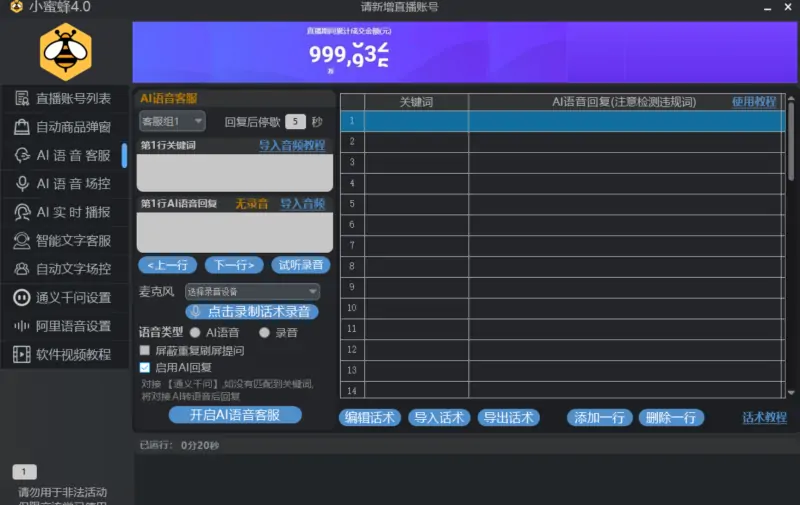Expand the 选择录音设备 microphone dropdown
800x505 pixels.
(252, 292)
